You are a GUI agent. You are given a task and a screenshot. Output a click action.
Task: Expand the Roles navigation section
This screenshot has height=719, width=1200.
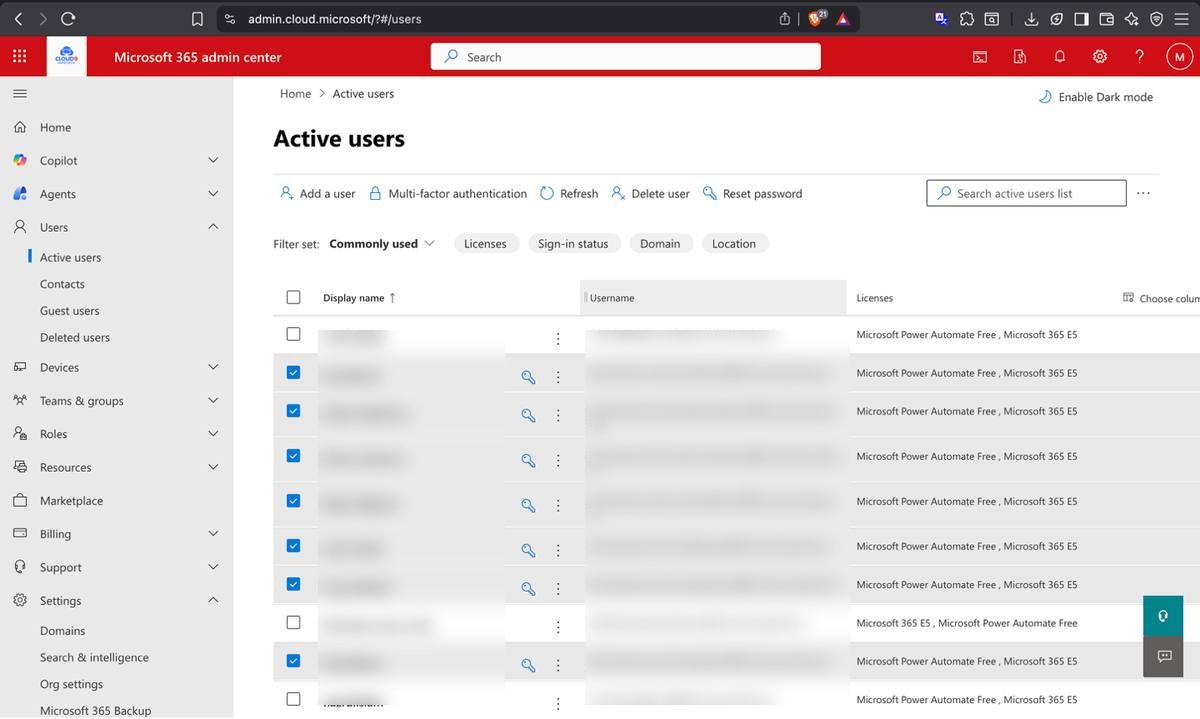(213, 434)
